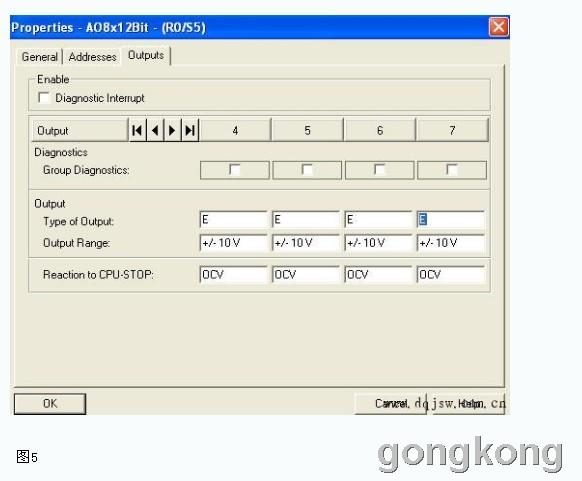Screen dimensions: 582x481
Task: Go to next output channel arrow
Action: point(172,130)
